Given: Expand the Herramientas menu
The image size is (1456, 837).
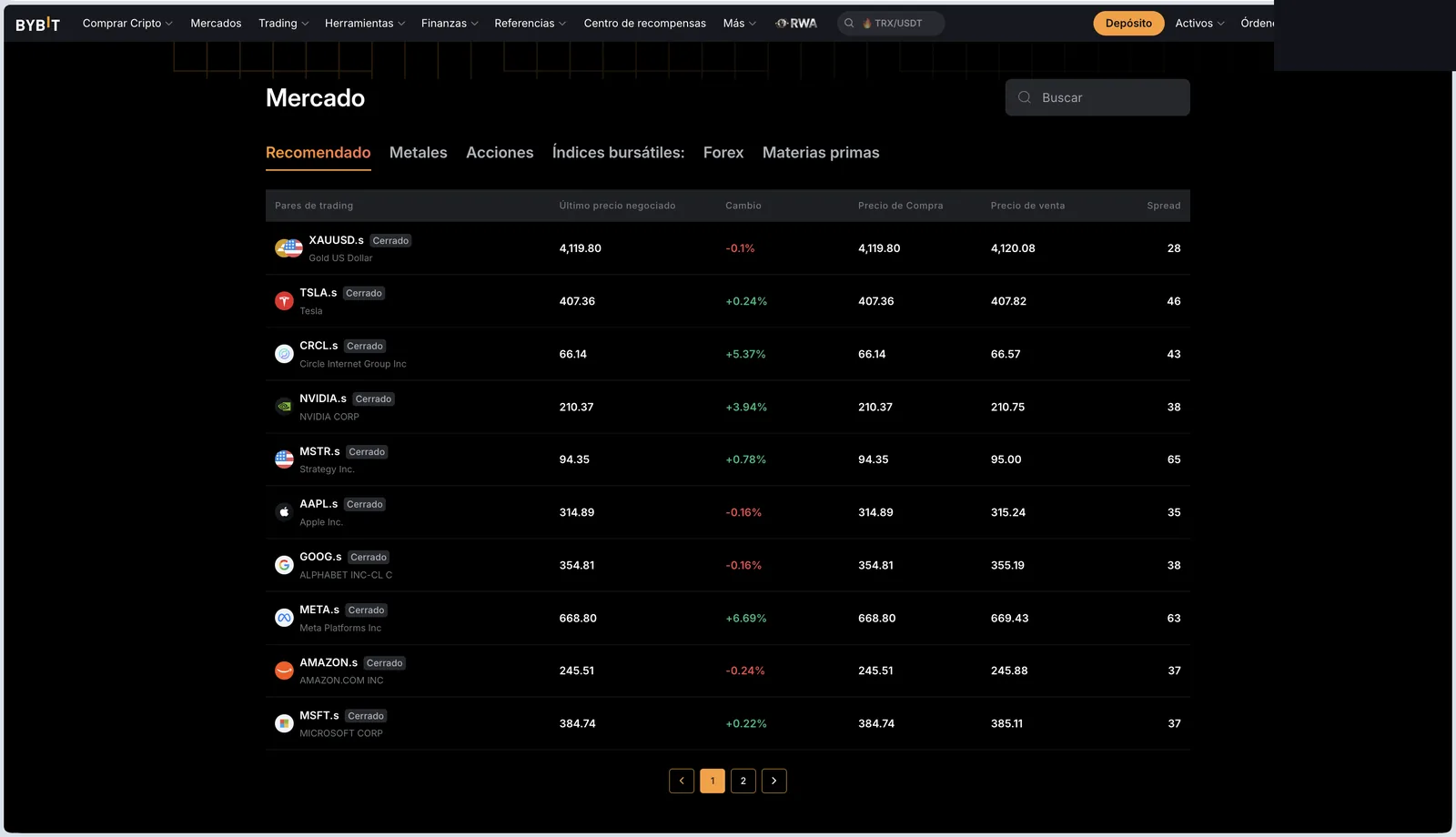Looking at the screenshot, I should pyautogui.click(x=365, y=24).
